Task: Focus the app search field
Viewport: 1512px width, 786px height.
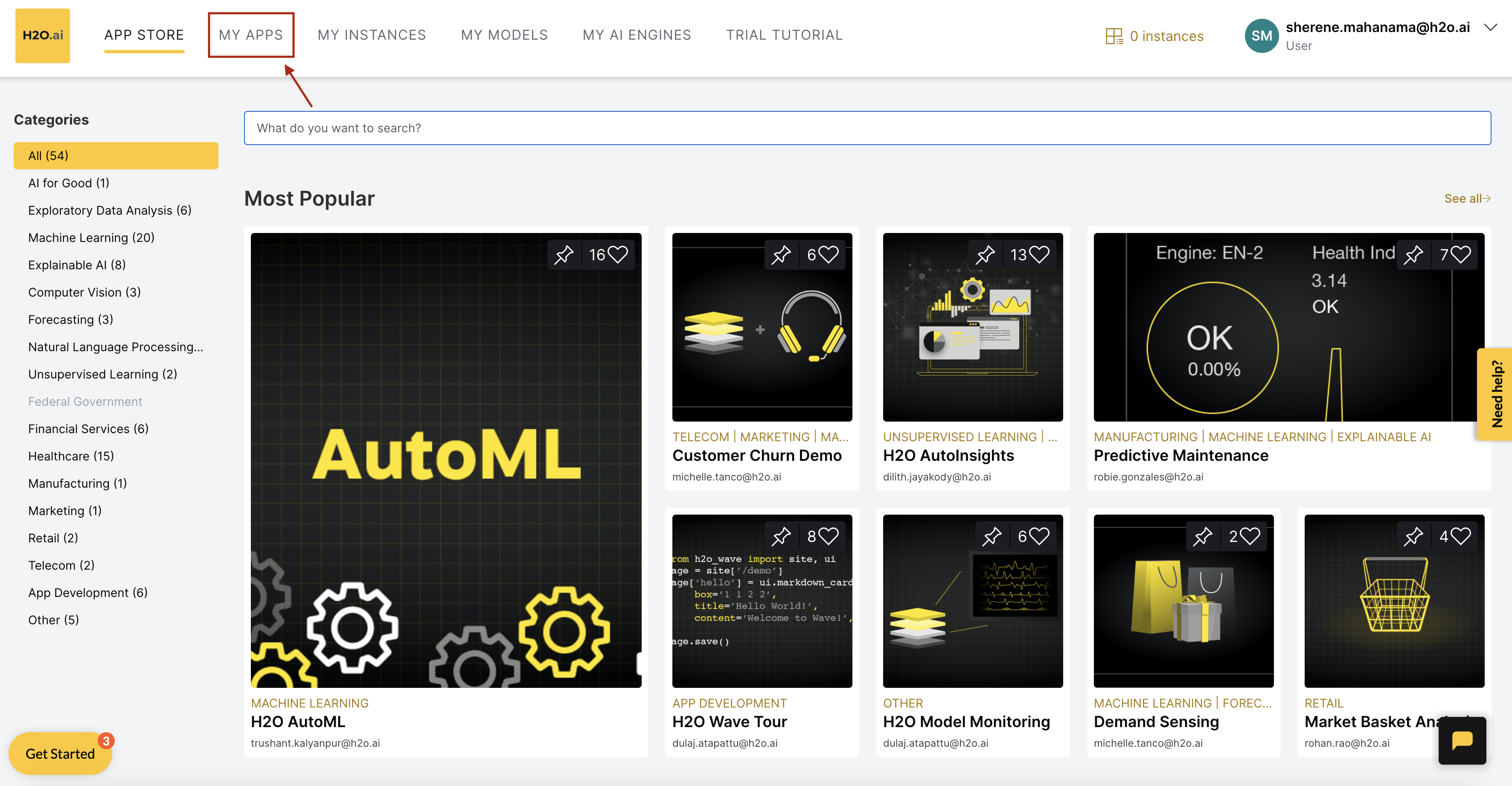Action: [x=867, y=128]
